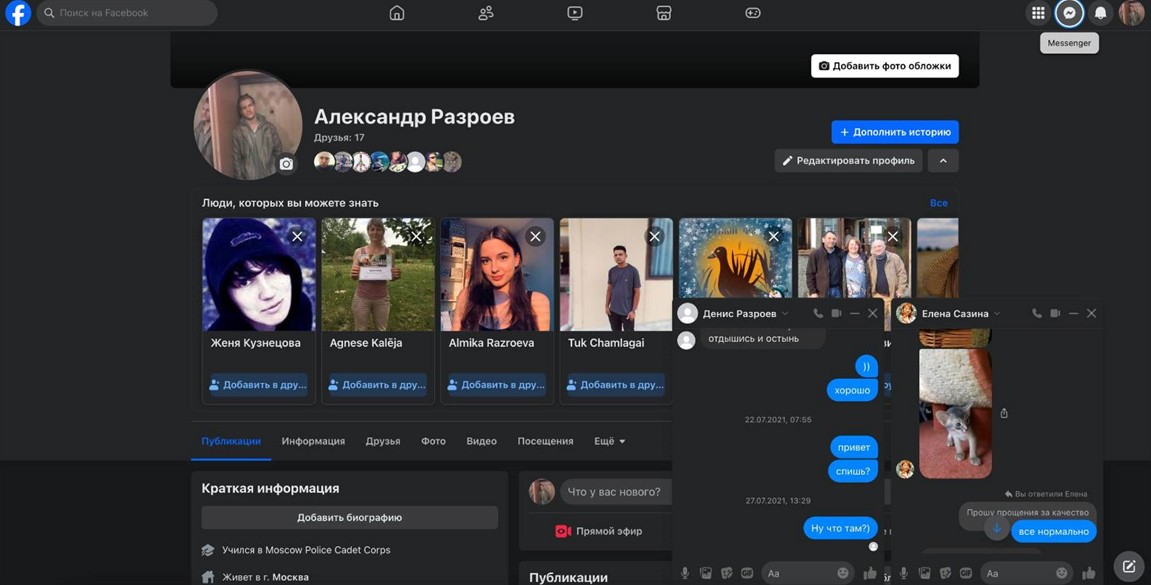This screenshot has height=585, width=1151.
Task: Switch to the Фото tab
Action: [433, 441]
